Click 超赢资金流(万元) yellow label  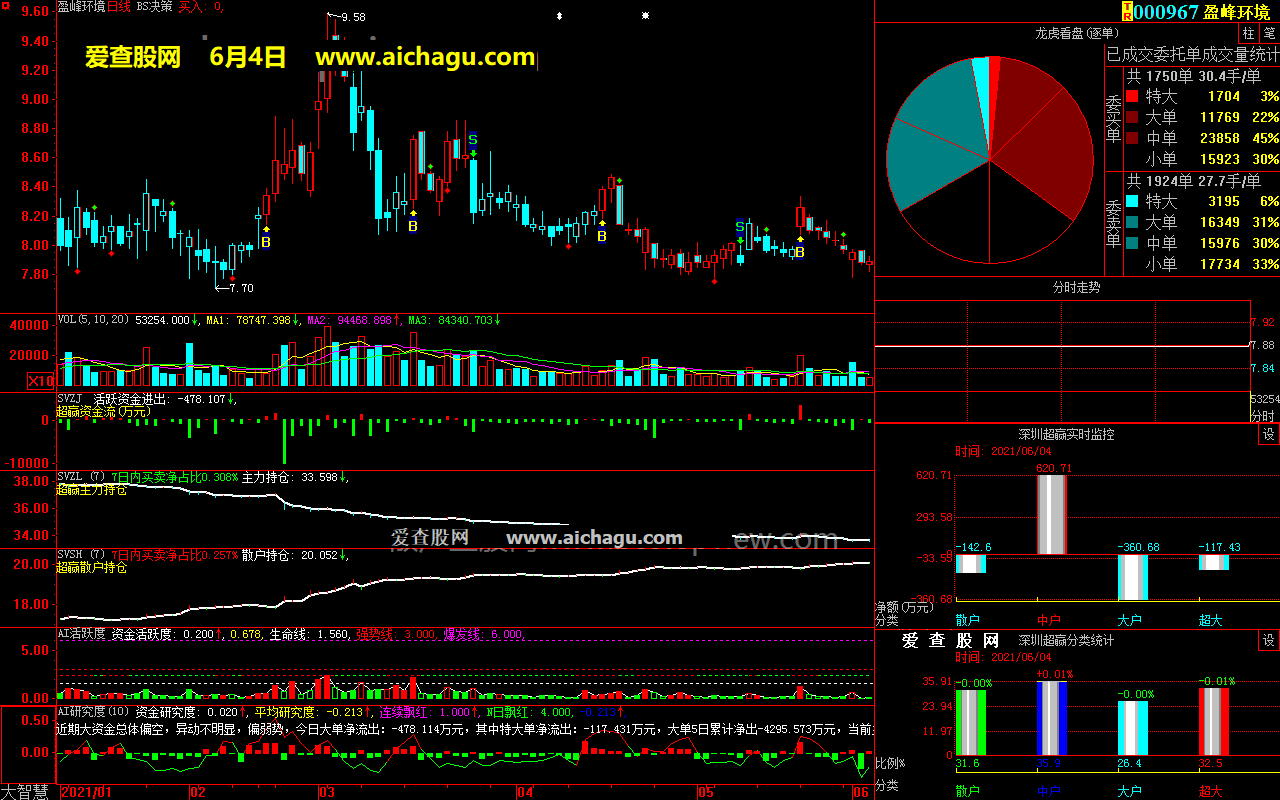coord(103,411)
